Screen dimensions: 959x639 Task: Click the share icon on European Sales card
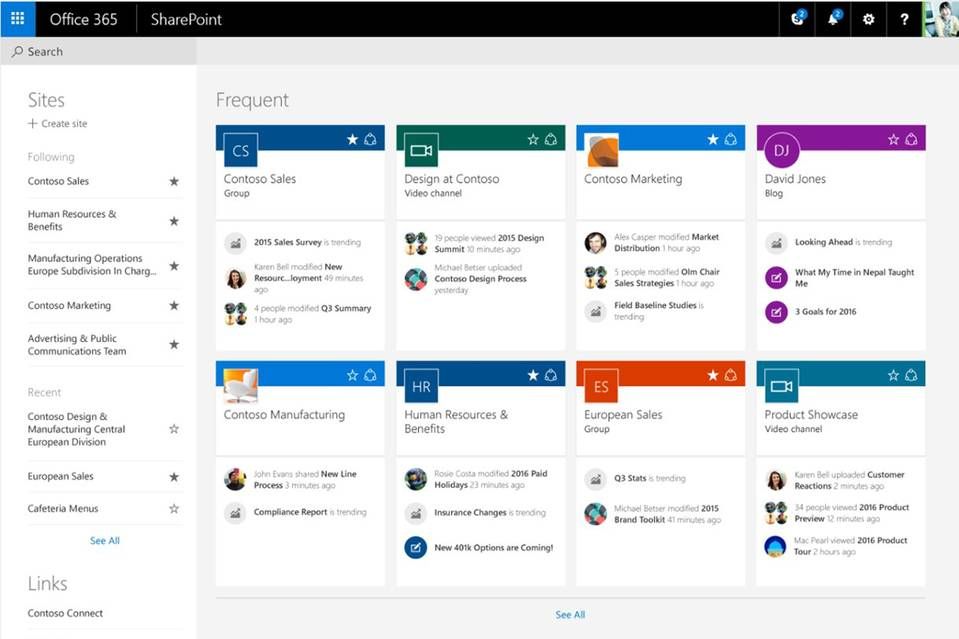tap(730, 375)
